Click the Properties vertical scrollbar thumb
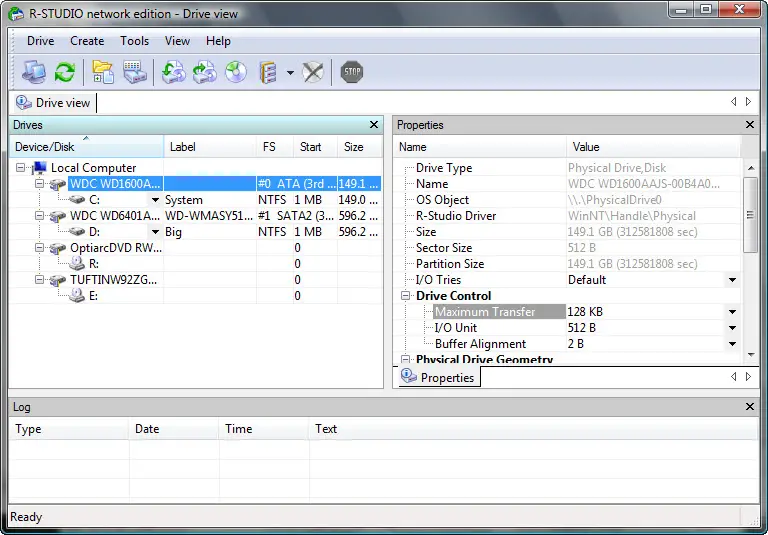 750,215
